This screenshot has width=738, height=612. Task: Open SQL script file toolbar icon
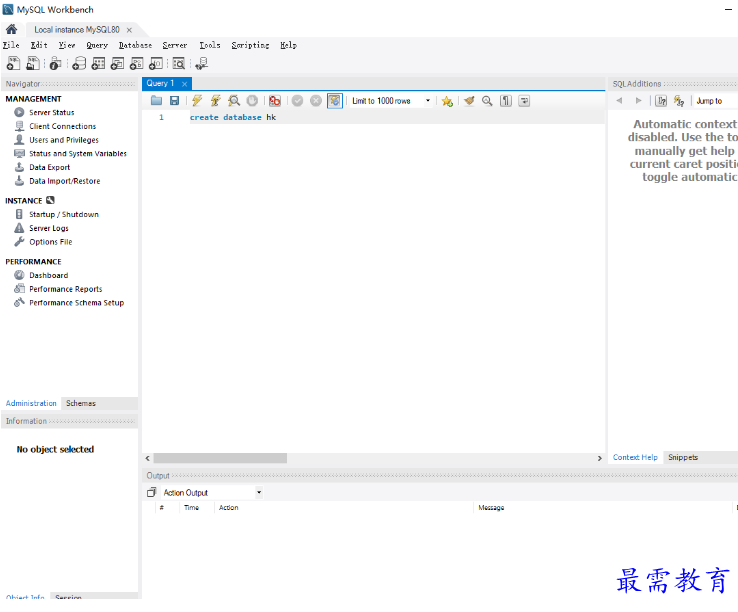point(32,63)
